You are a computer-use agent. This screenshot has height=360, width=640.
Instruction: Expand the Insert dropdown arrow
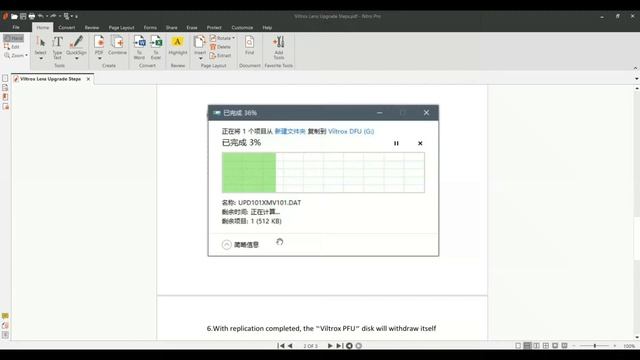point(200,59)
